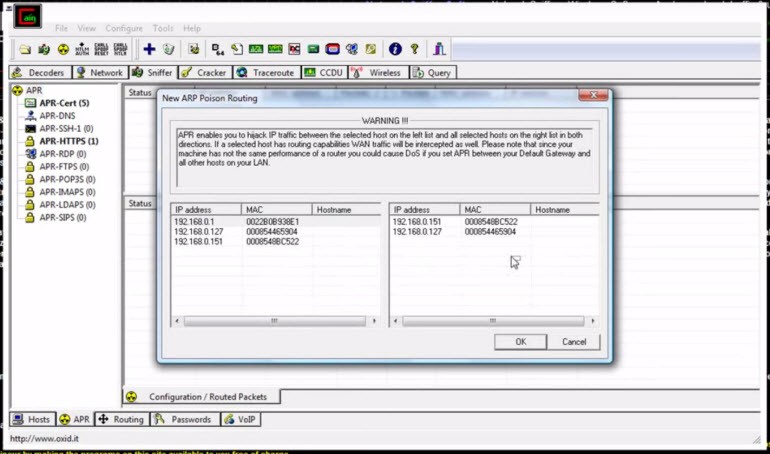Screen dimensions: 770x454
Task: Open the Configure menu
Action: click(x=124, y=28)
